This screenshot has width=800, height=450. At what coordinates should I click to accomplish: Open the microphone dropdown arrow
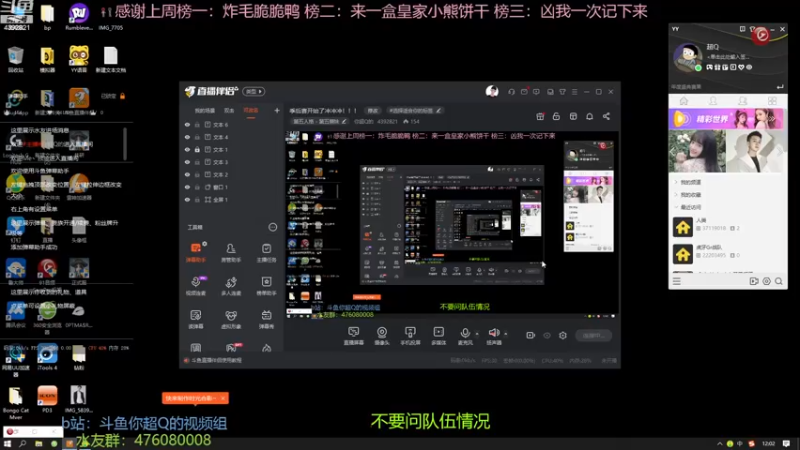click(477, 334)
